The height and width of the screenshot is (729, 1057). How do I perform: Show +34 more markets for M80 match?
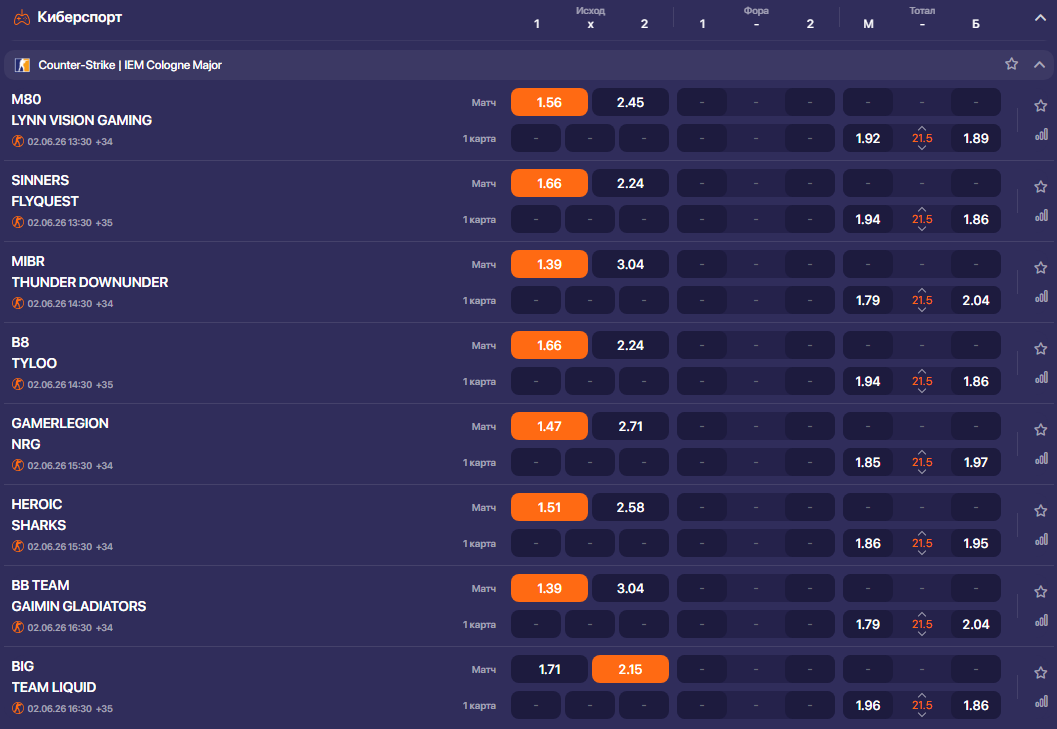[104, 142]
